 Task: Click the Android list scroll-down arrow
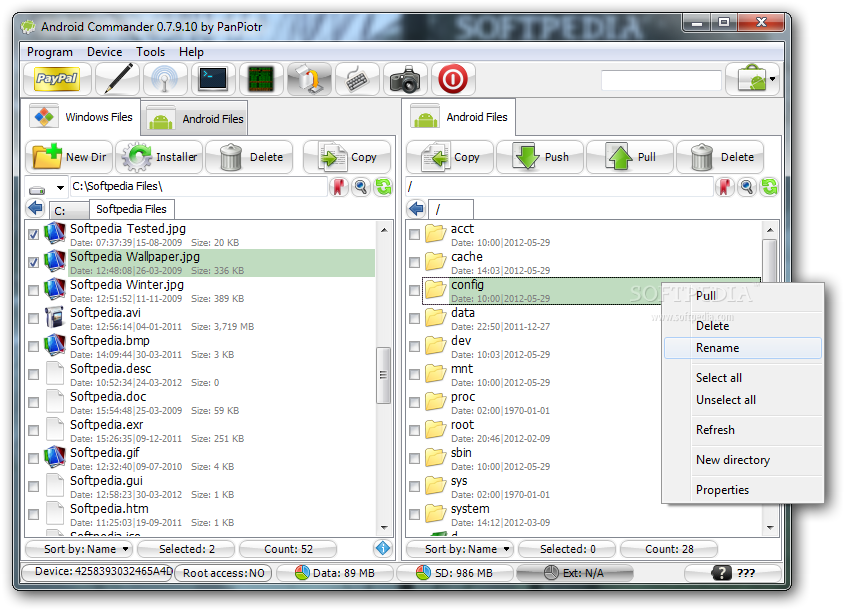click(x=770, y=527)
